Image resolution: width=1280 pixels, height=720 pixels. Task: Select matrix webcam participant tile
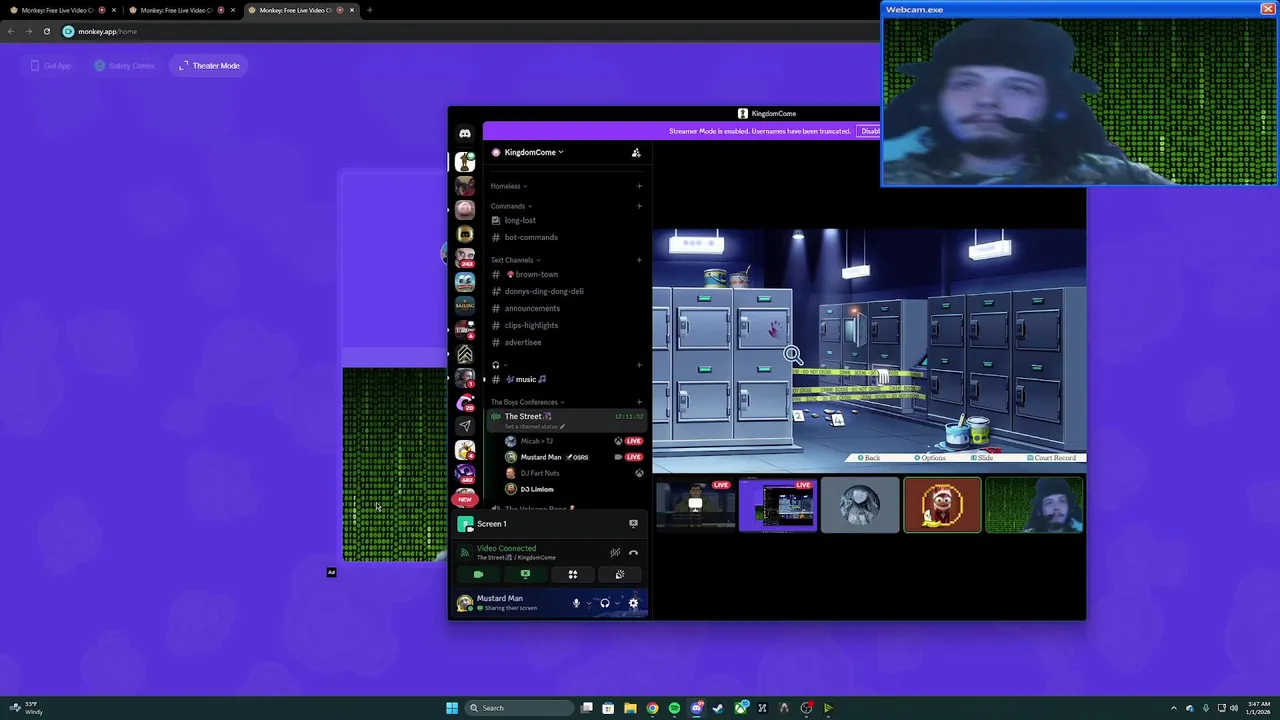[1034, 504]
